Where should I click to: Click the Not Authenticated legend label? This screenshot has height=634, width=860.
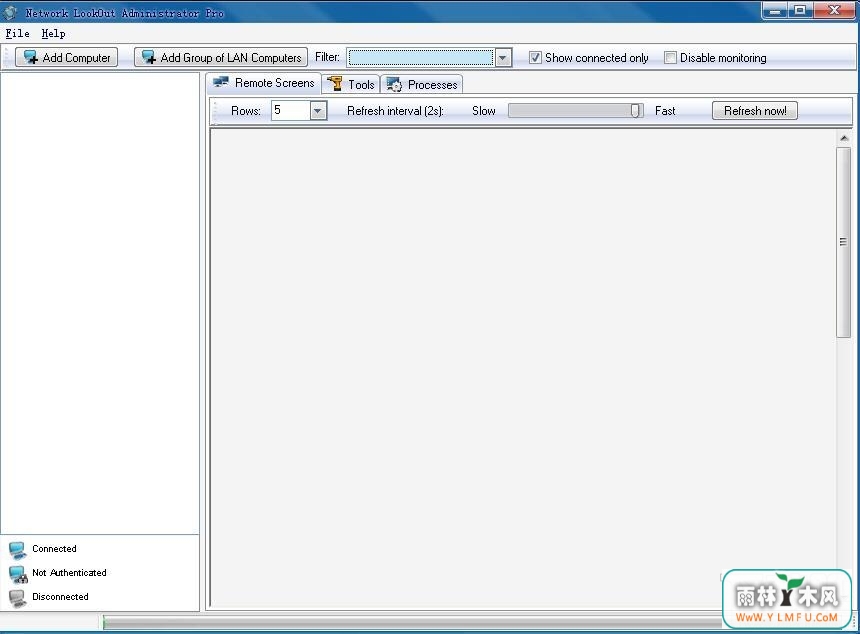(x=69, y=573)
